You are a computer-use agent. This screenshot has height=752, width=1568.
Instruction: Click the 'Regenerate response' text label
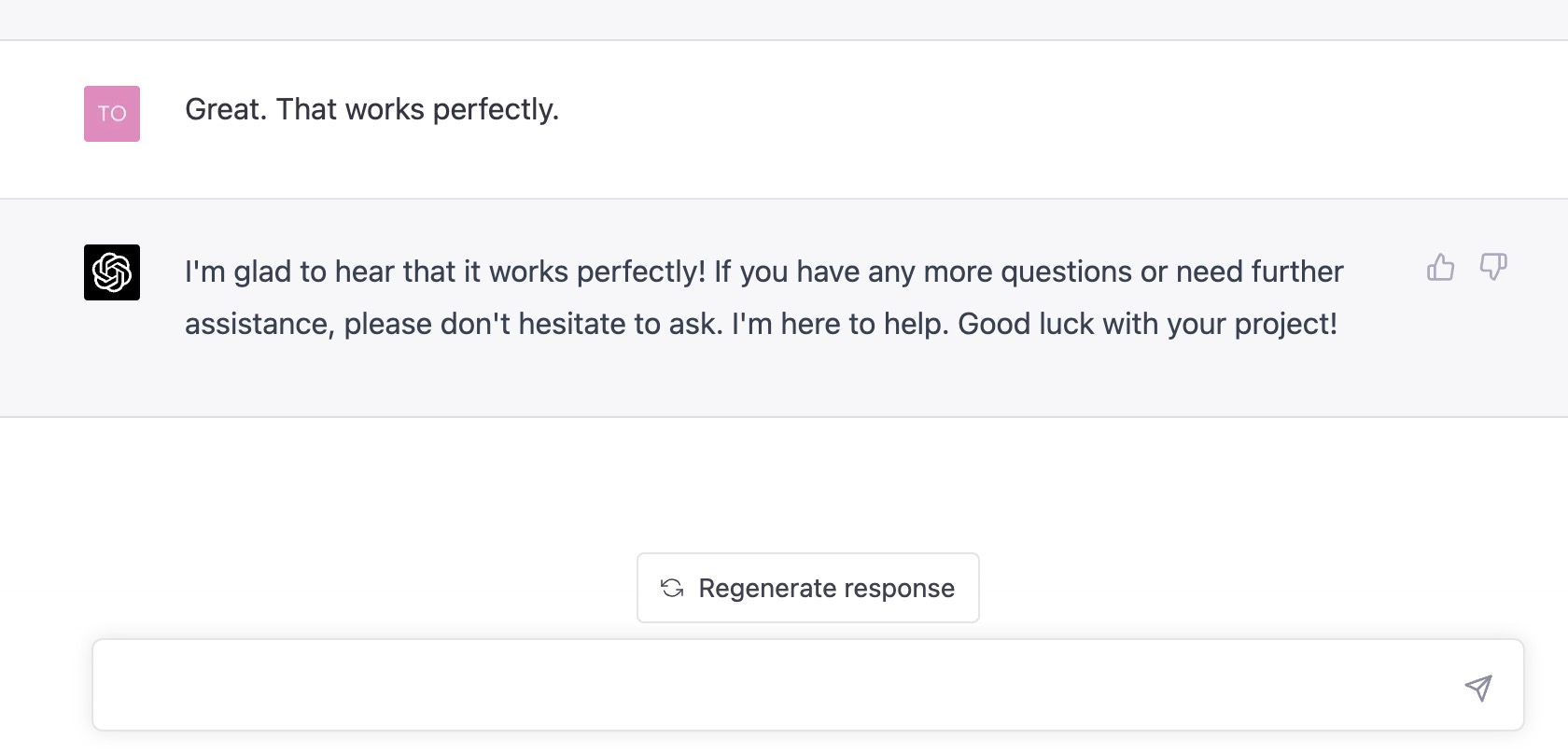827,588
